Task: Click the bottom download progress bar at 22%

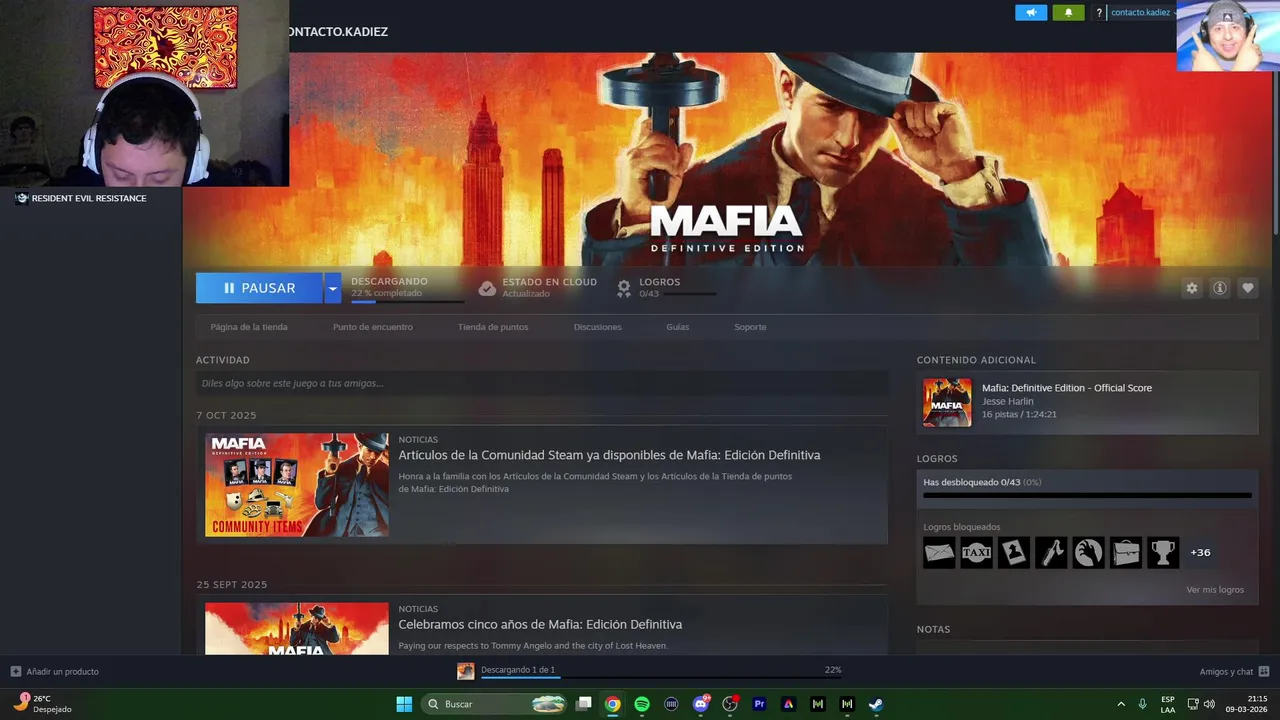Action: point(661,677)
